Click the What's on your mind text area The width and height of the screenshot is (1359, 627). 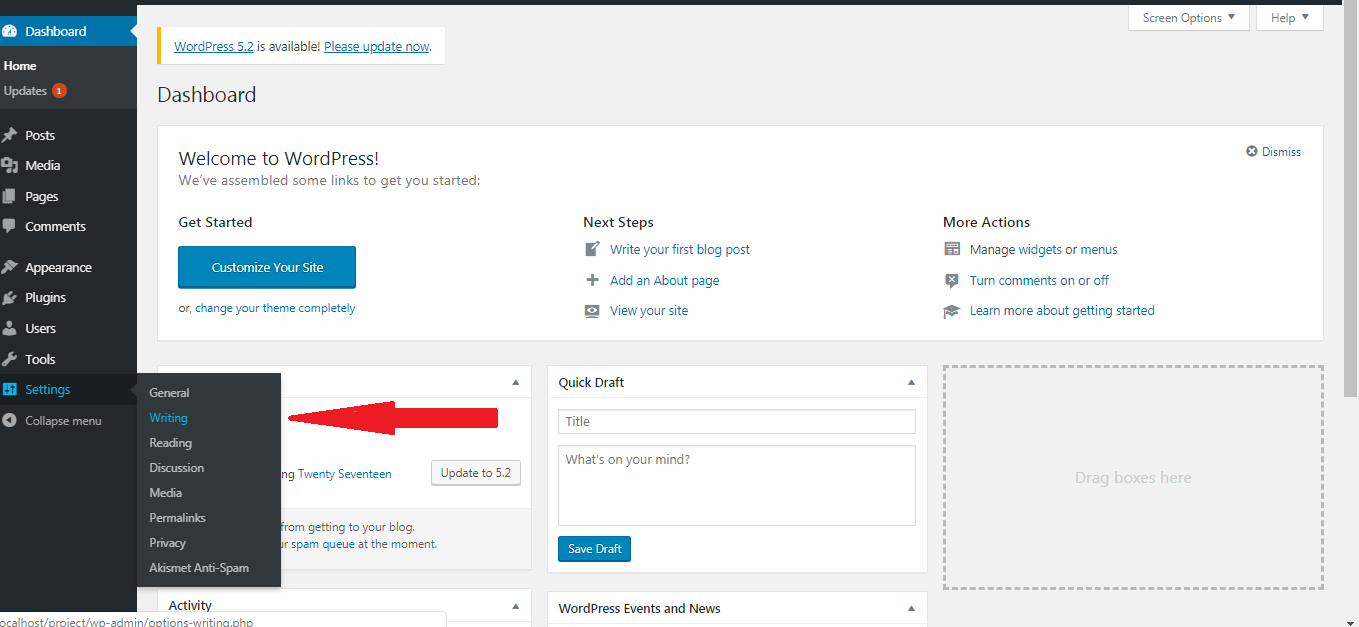click(x=737, y=485)
